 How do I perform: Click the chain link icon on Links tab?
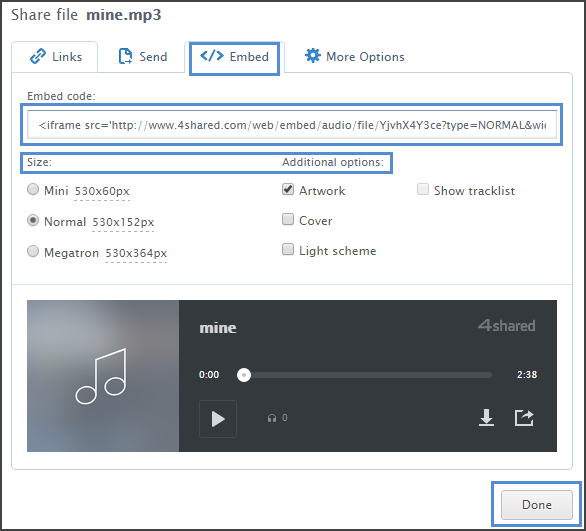tap(38, 56)
